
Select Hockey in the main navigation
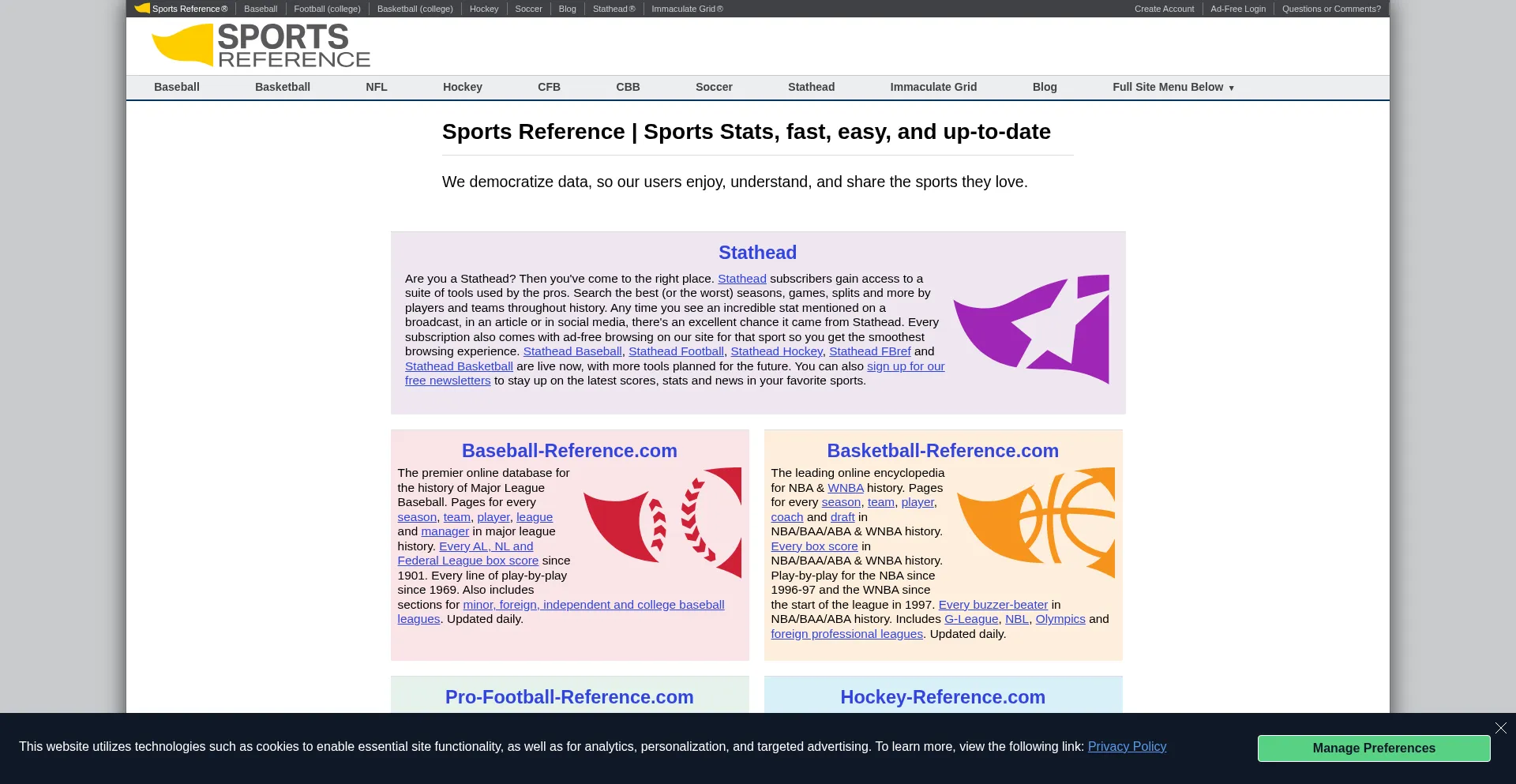(463, 87)
